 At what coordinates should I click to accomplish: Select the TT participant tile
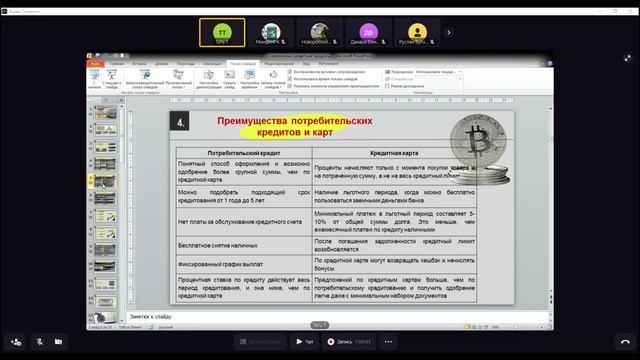(222, 33)
